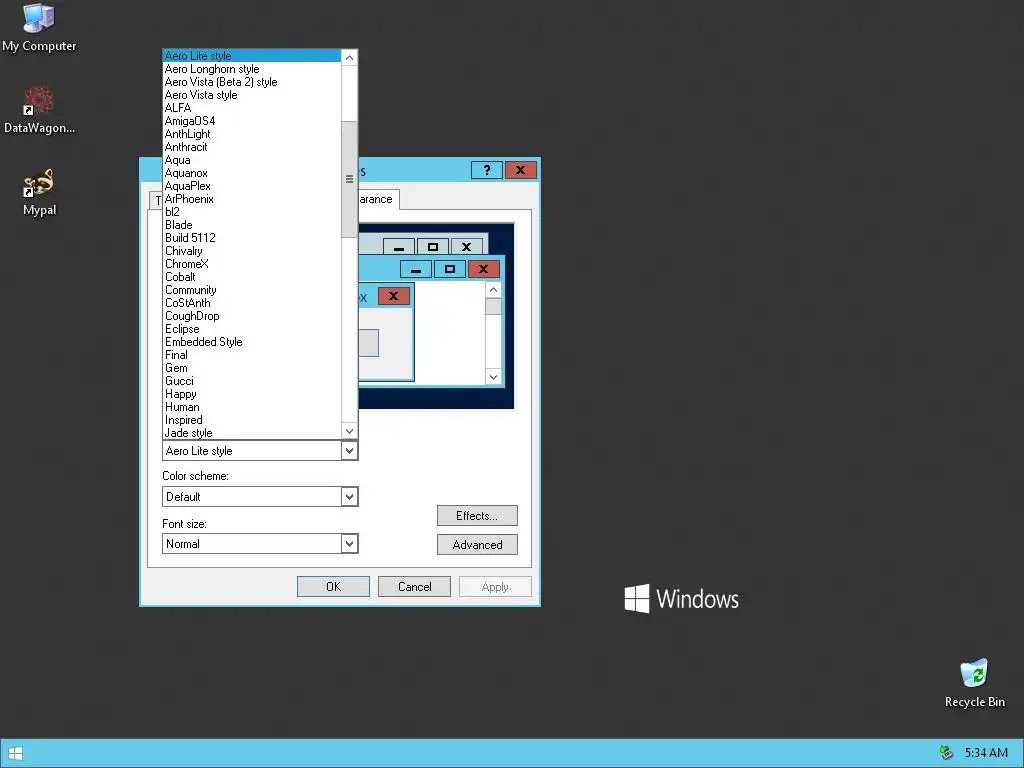Screen dimensions: 1024x768
Task: Click the Apply button
Action: click(495, 587)
